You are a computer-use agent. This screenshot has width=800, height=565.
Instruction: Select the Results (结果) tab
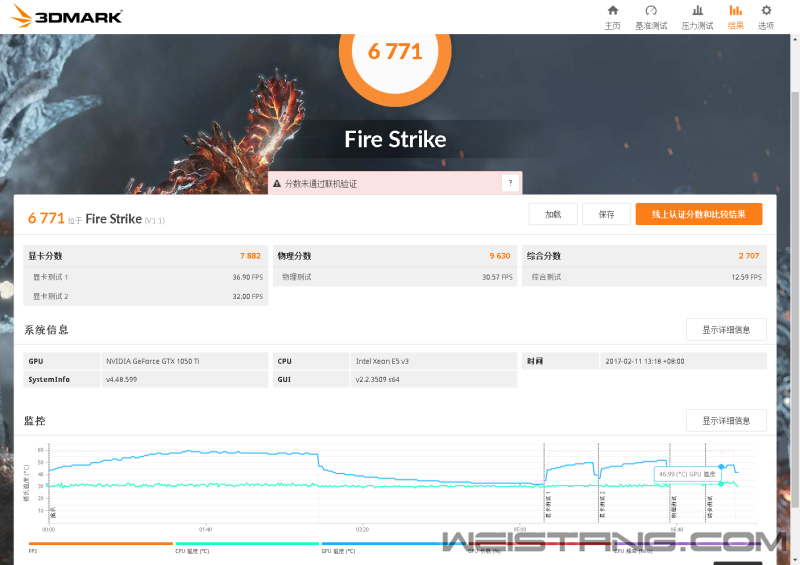(x=735, y=17)
